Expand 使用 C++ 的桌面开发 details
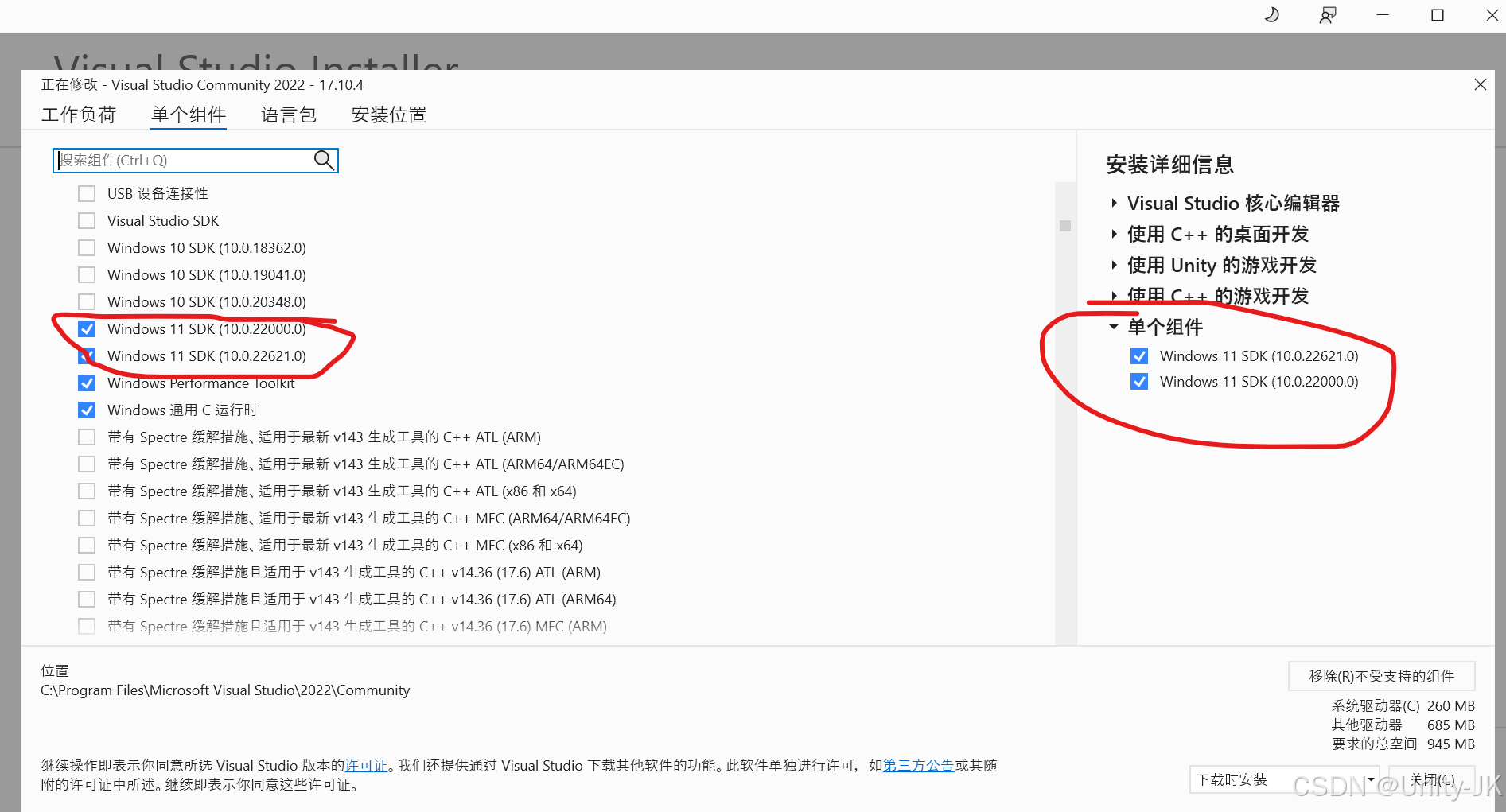The height and width of the screenshot is (812, 1506). (x=1114, y=234)
